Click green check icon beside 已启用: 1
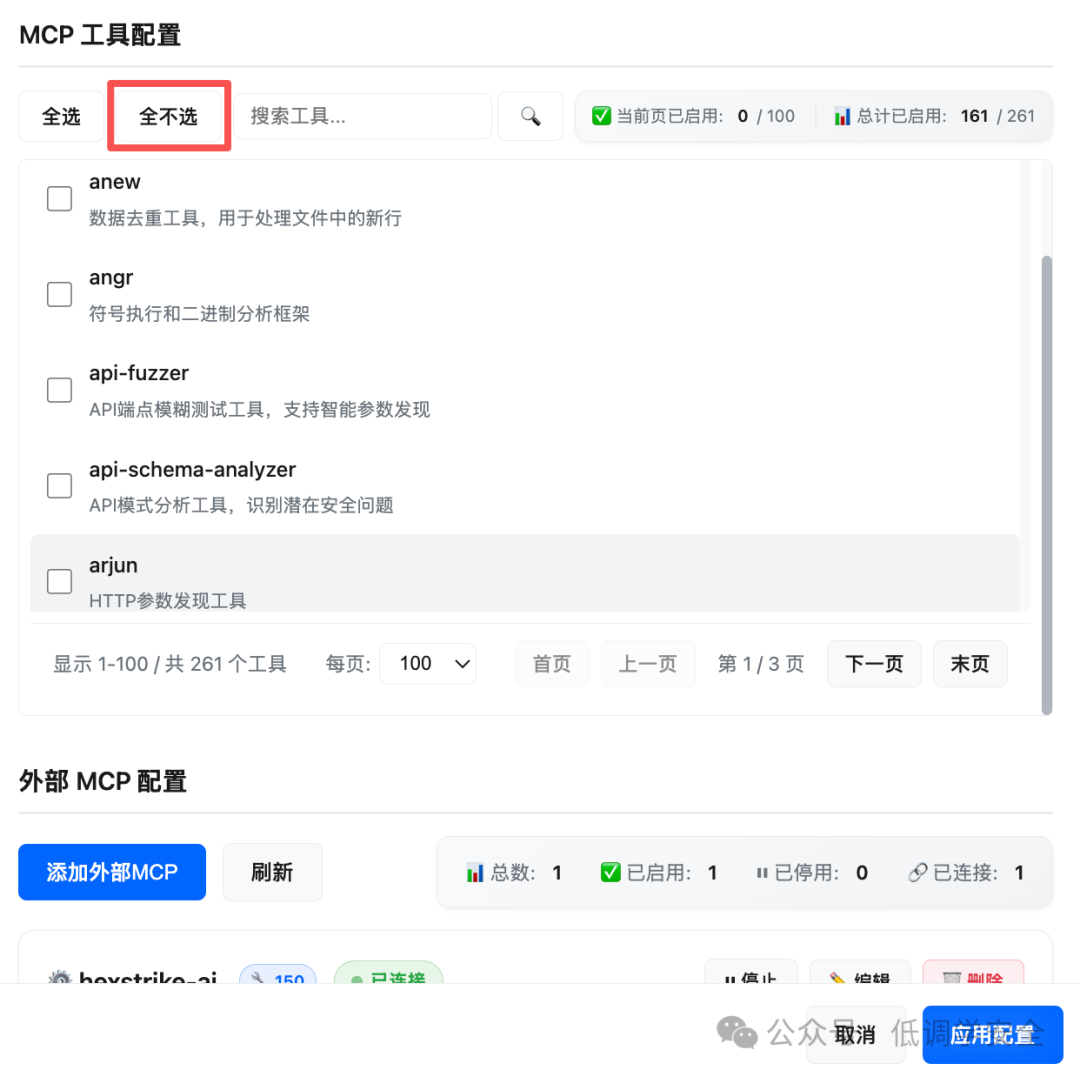The height and width of the screenshot is (1077, 1080). [610, 872]
